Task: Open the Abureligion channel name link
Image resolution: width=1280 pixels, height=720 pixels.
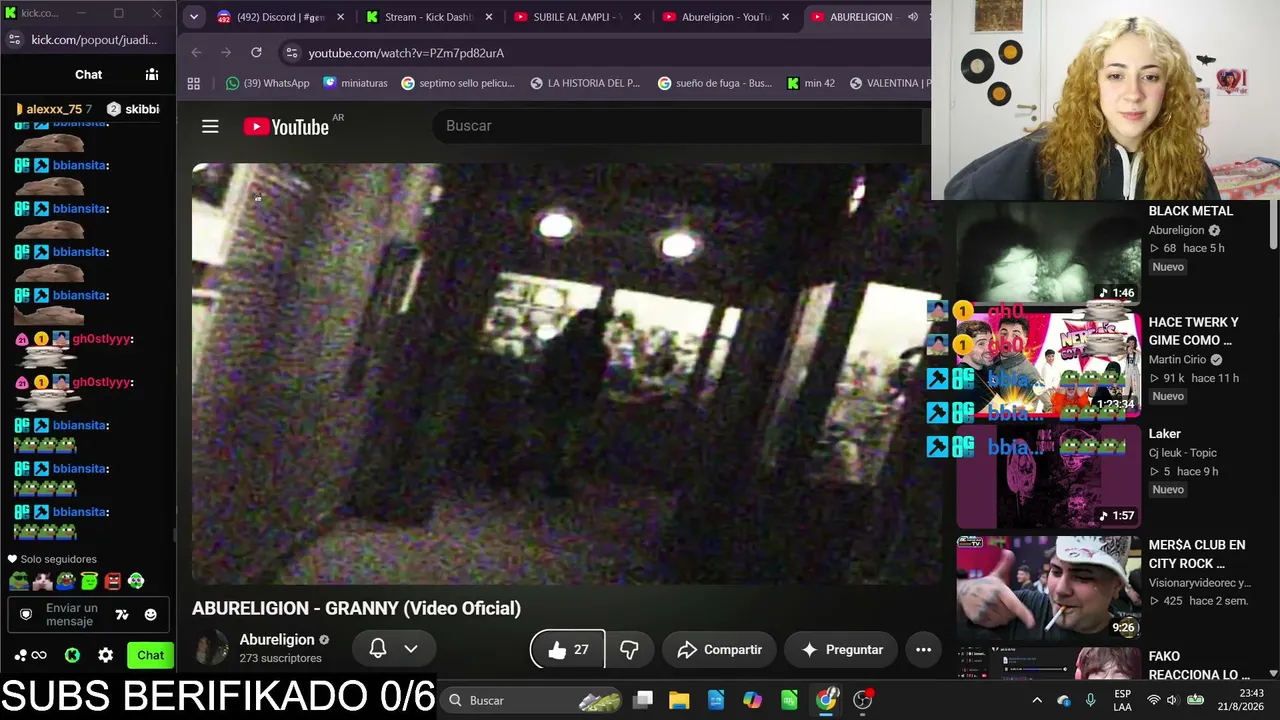Action: [x=277, y=639]
